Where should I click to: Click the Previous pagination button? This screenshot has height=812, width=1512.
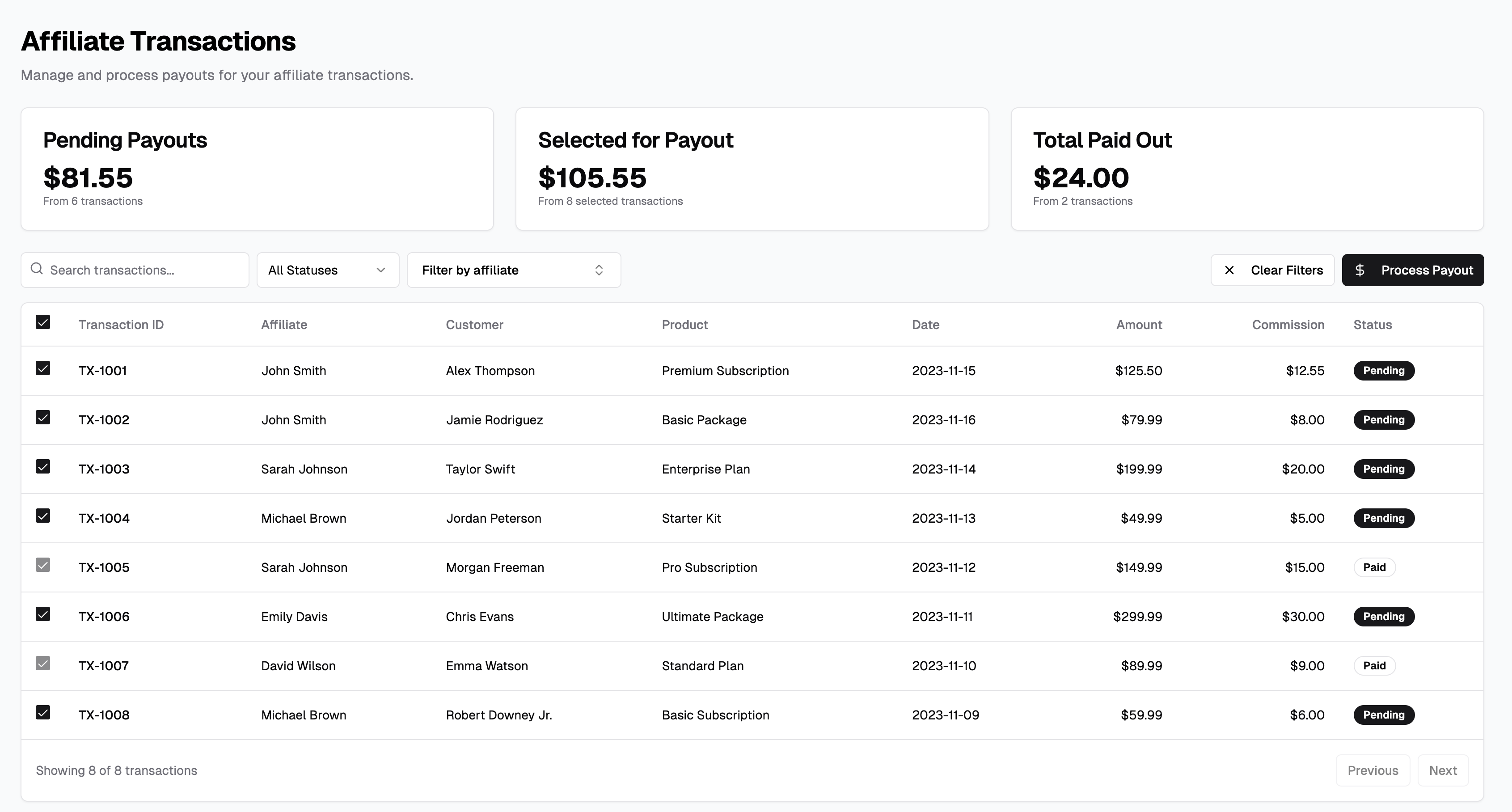click(1373, 770)
